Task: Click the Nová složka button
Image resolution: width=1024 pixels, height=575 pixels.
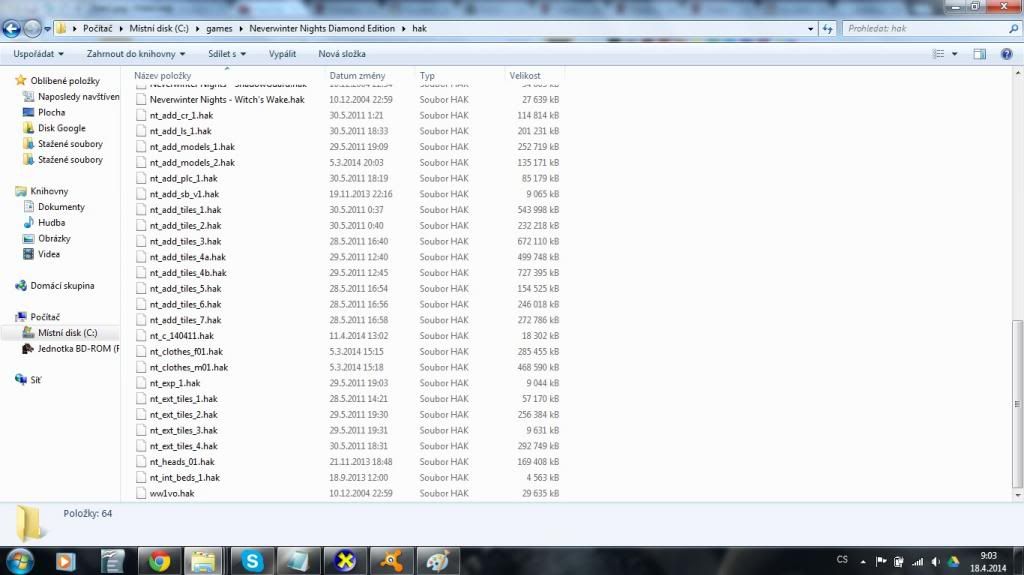Action: click(342, 54)
